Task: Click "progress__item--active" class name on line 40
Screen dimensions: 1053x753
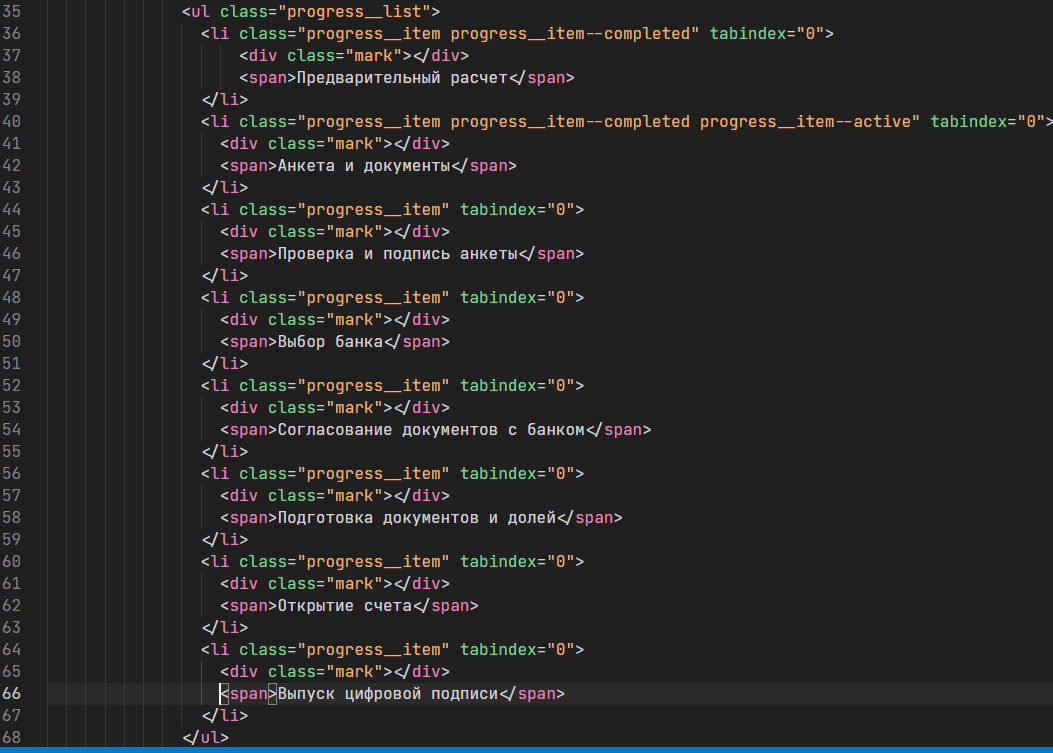Action: [x=805, y=122]
